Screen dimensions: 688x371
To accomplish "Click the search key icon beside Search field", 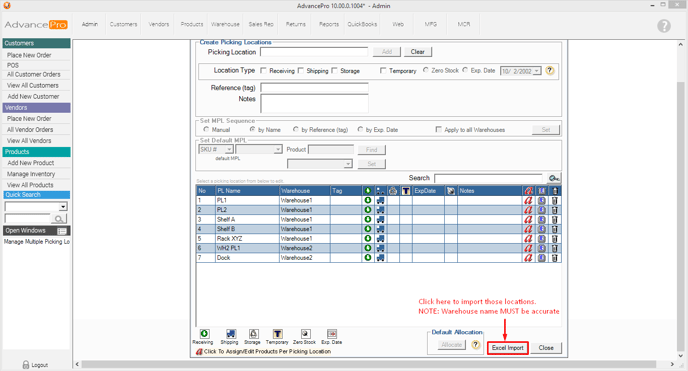I will (x=554, y=178).
